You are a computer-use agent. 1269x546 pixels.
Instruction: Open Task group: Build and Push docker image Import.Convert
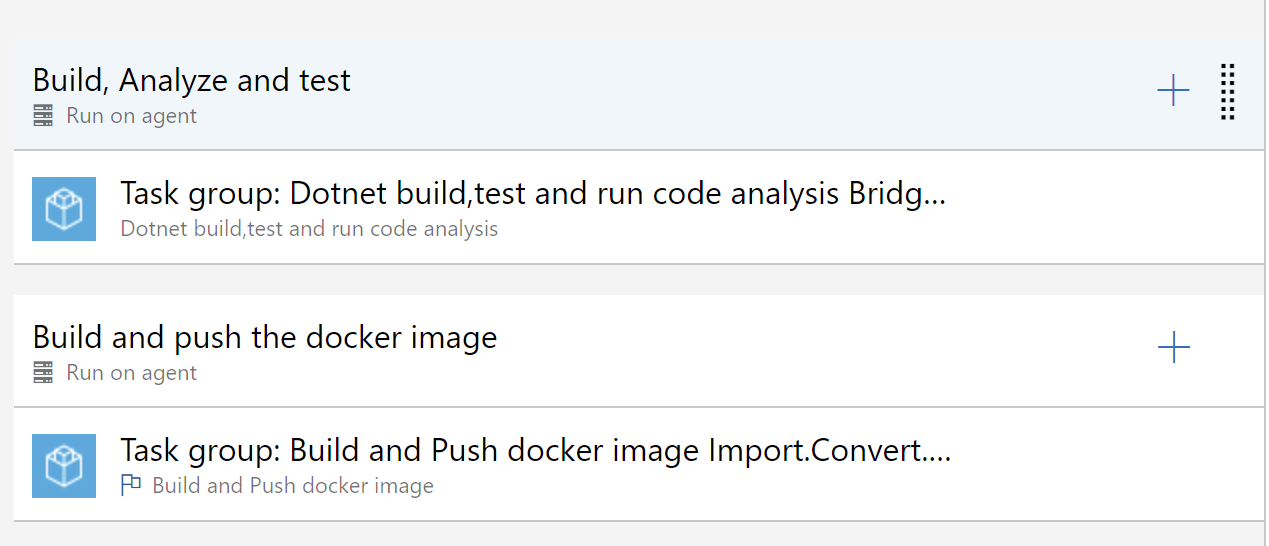536,450
